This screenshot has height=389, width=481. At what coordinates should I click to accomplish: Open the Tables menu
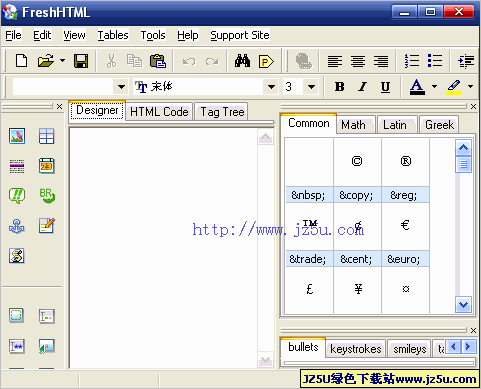(x=113, y=35)
